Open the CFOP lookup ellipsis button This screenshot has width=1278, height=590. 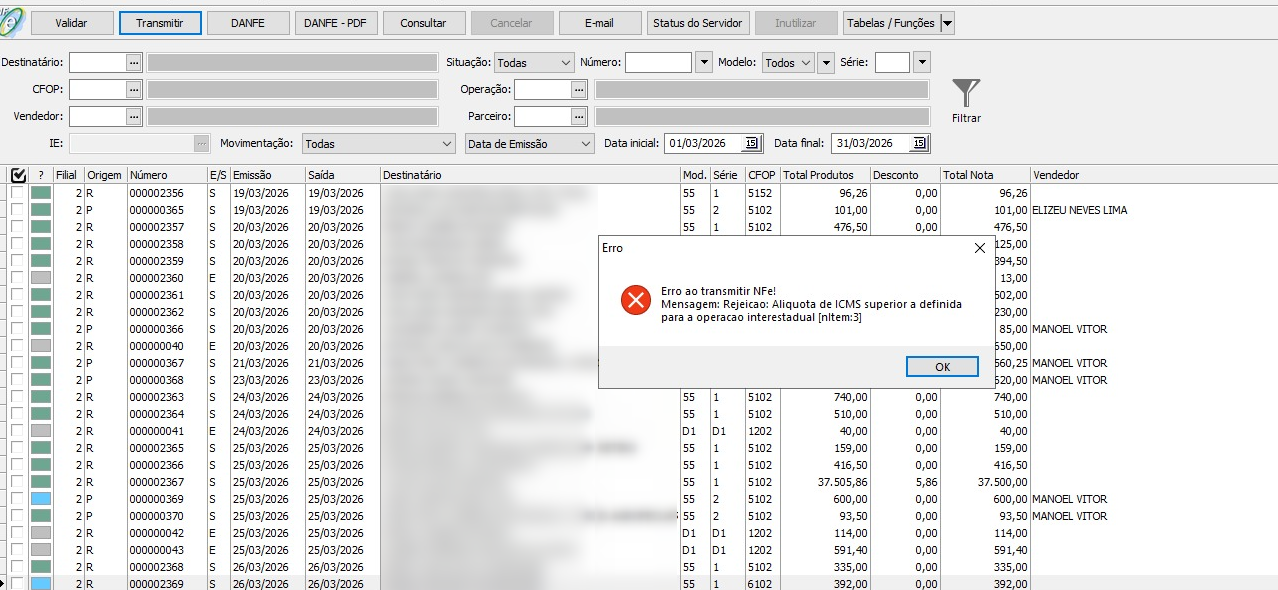(134, 89)
